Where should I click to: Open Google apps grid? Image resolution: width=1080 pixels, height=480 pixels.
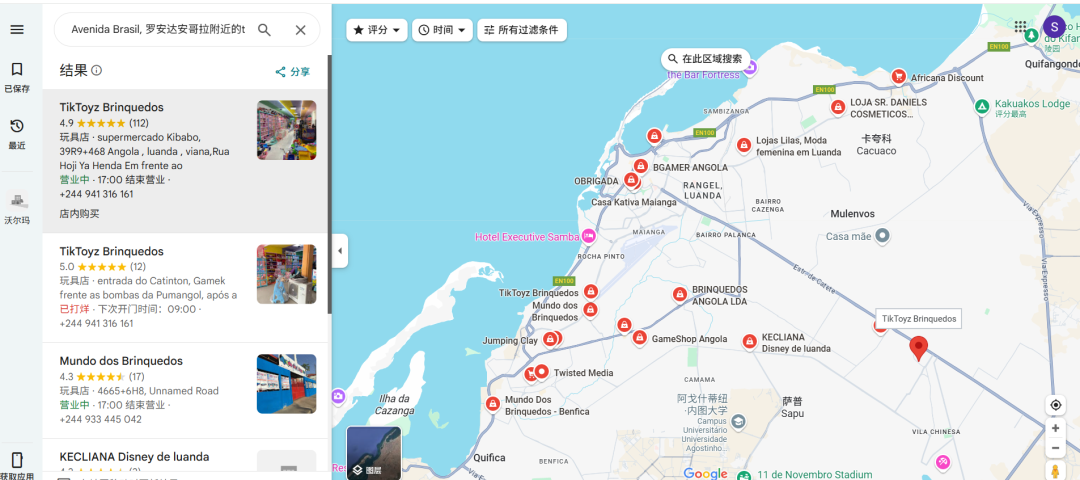(1021, 26)
